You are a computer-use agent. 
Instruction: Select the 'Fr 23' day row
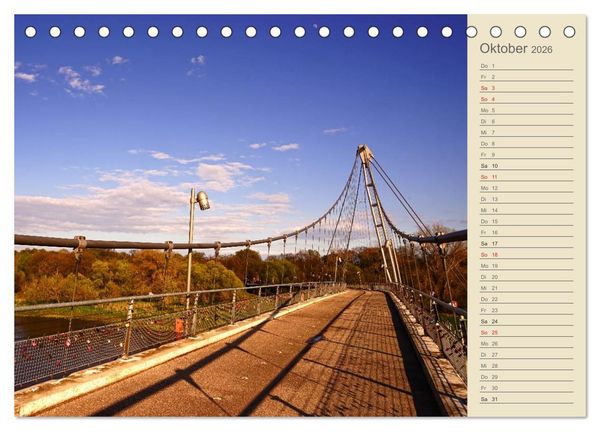click(527, 310)
